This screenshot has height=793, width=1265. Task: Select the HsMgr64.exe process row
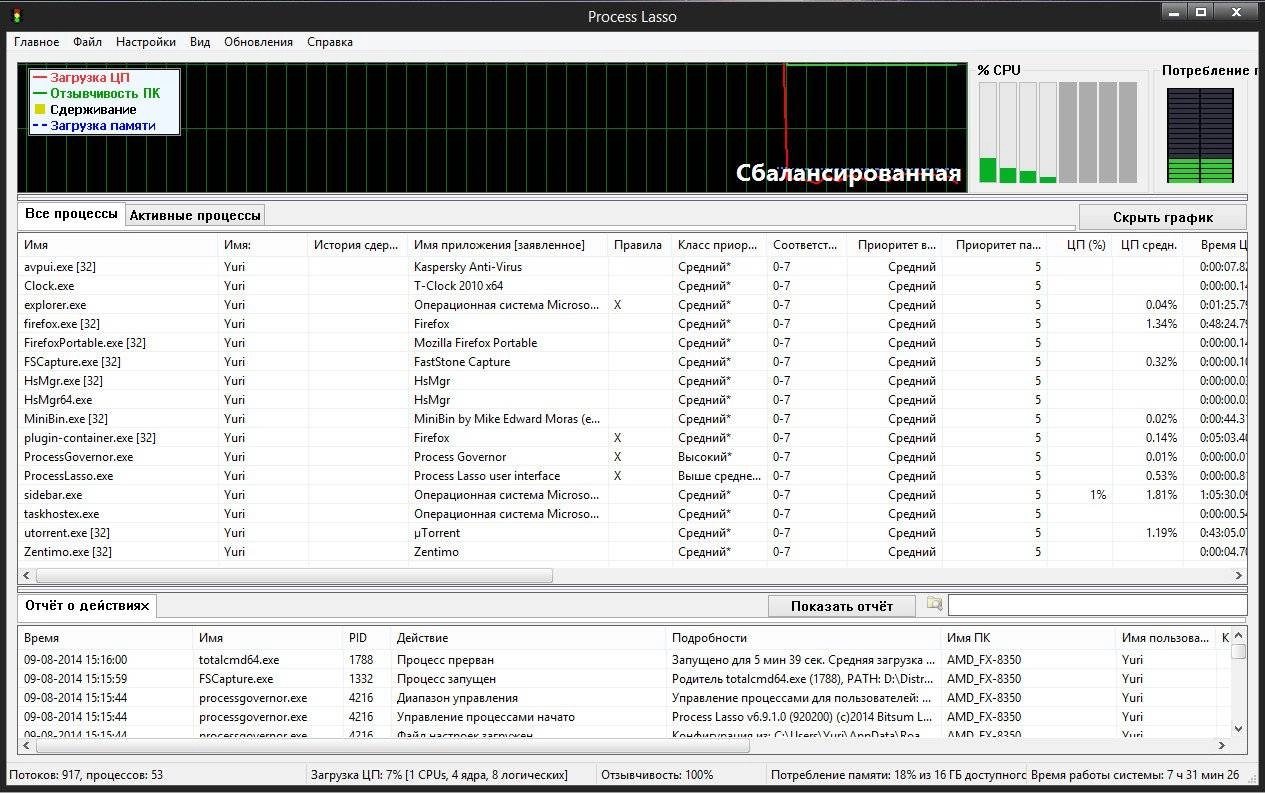click(x=632, y=400)
